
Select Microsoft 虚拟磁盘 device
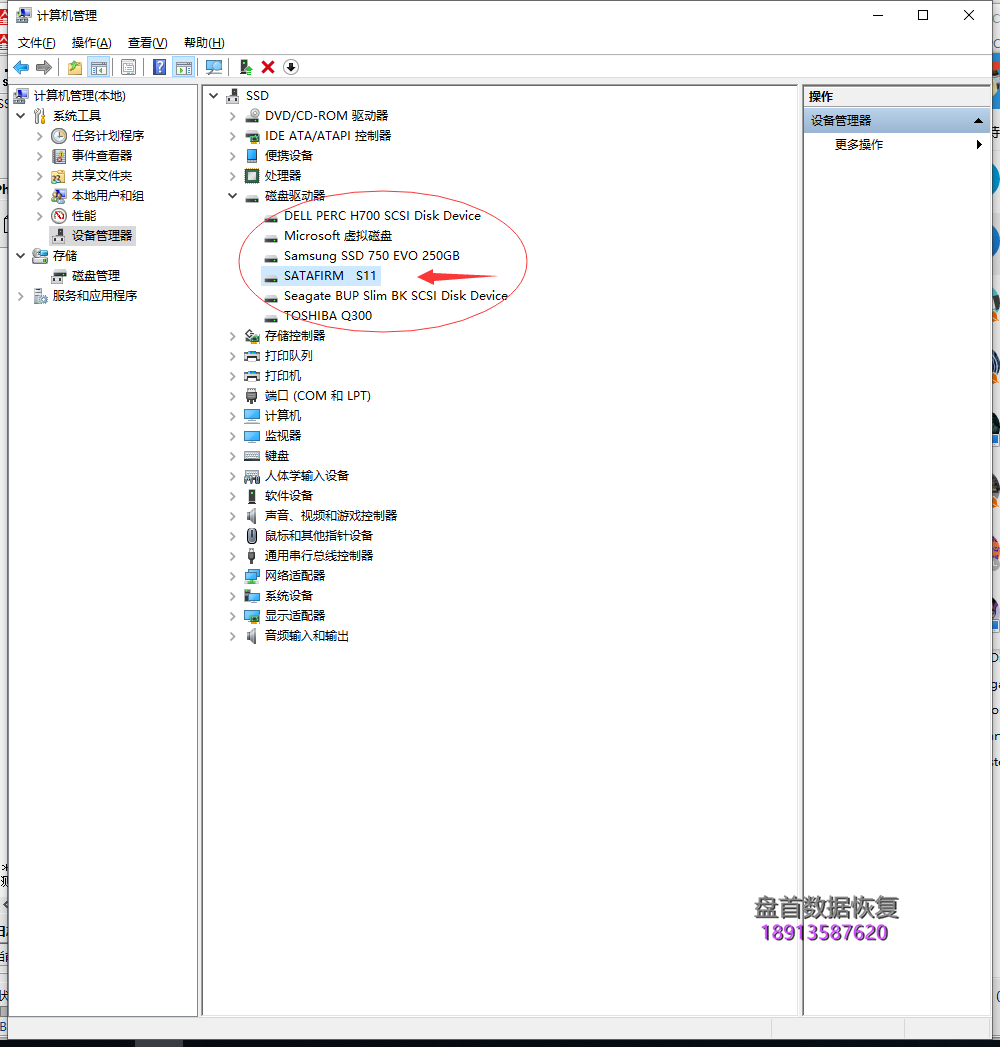[338, 236]
